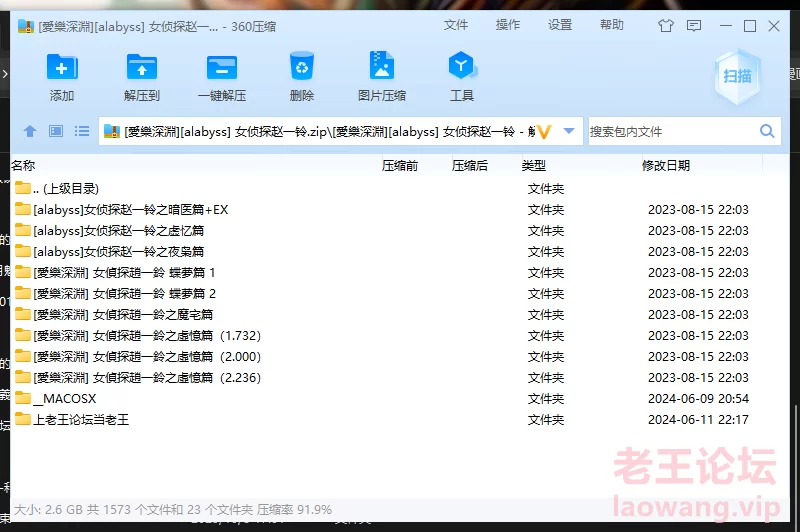The image size is (800, 532).
Task: Open the 操作 menu
Action: point(508,25)
